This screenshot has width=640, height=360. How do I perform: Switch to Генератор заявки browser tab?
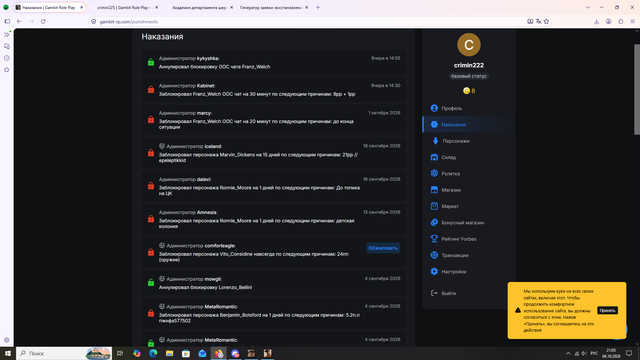[271, 7]
